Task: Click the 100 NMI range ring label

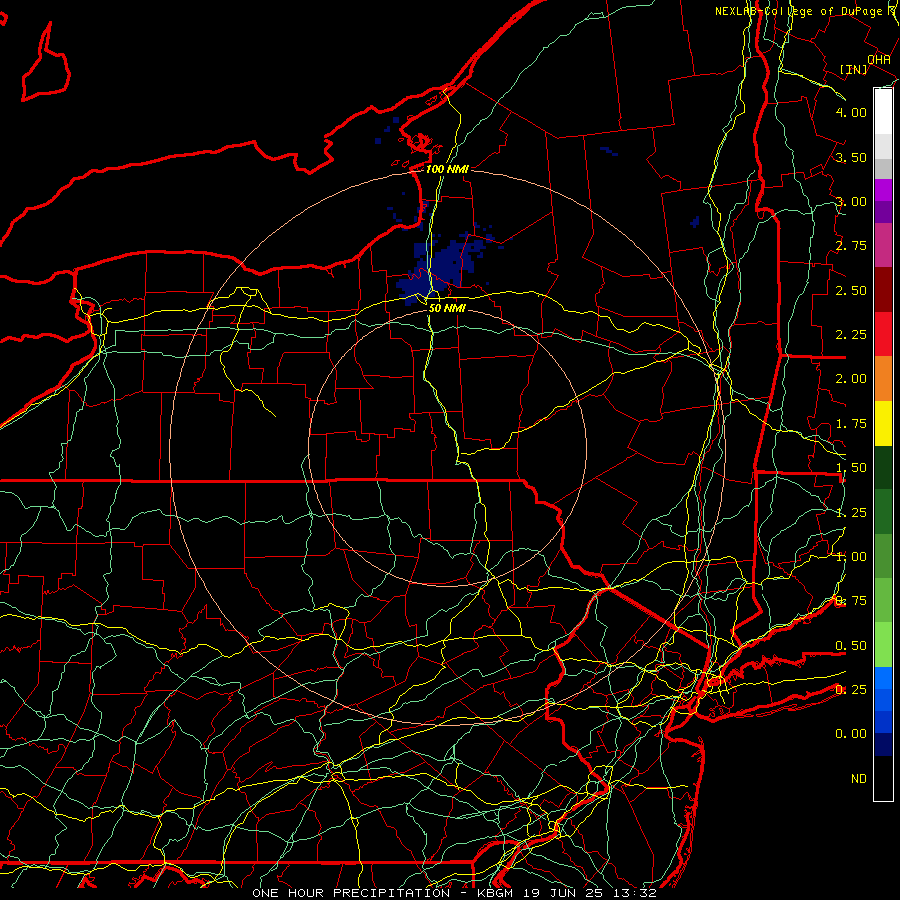Action: (447, 169)
